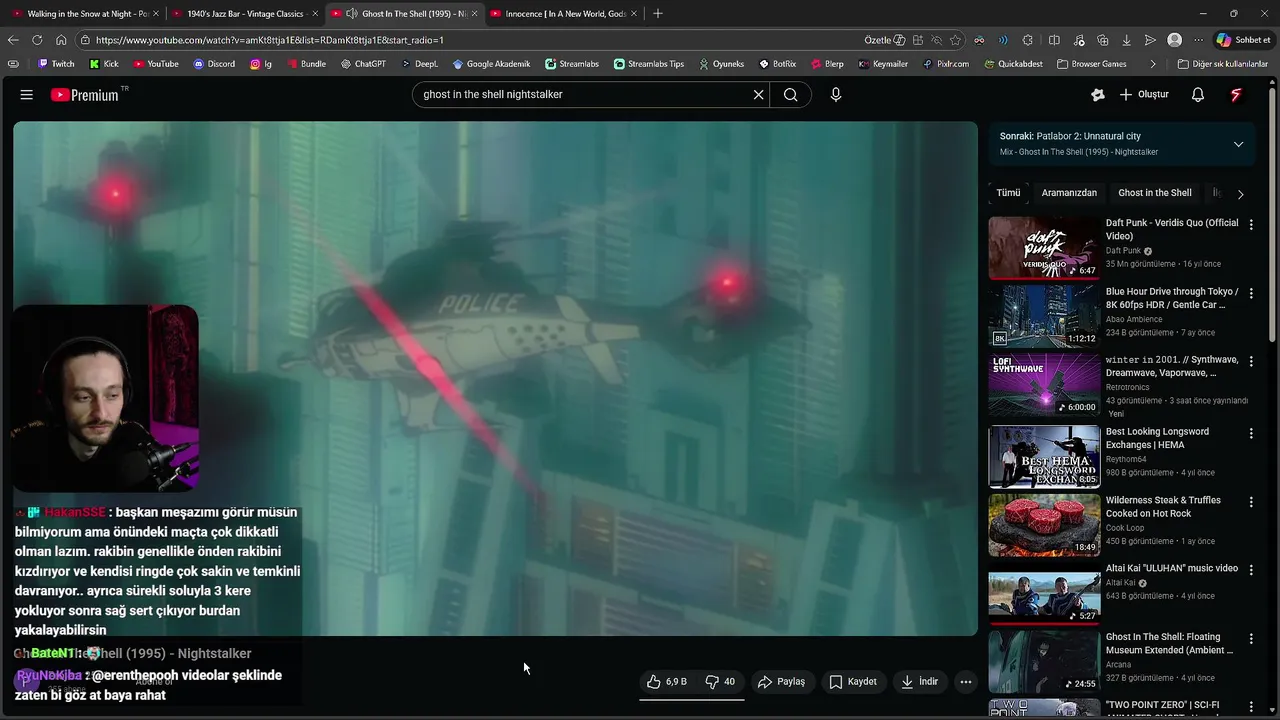Open the Twitch bookmark
Viewport: 1280px width, 720px height.
[56, 64]
